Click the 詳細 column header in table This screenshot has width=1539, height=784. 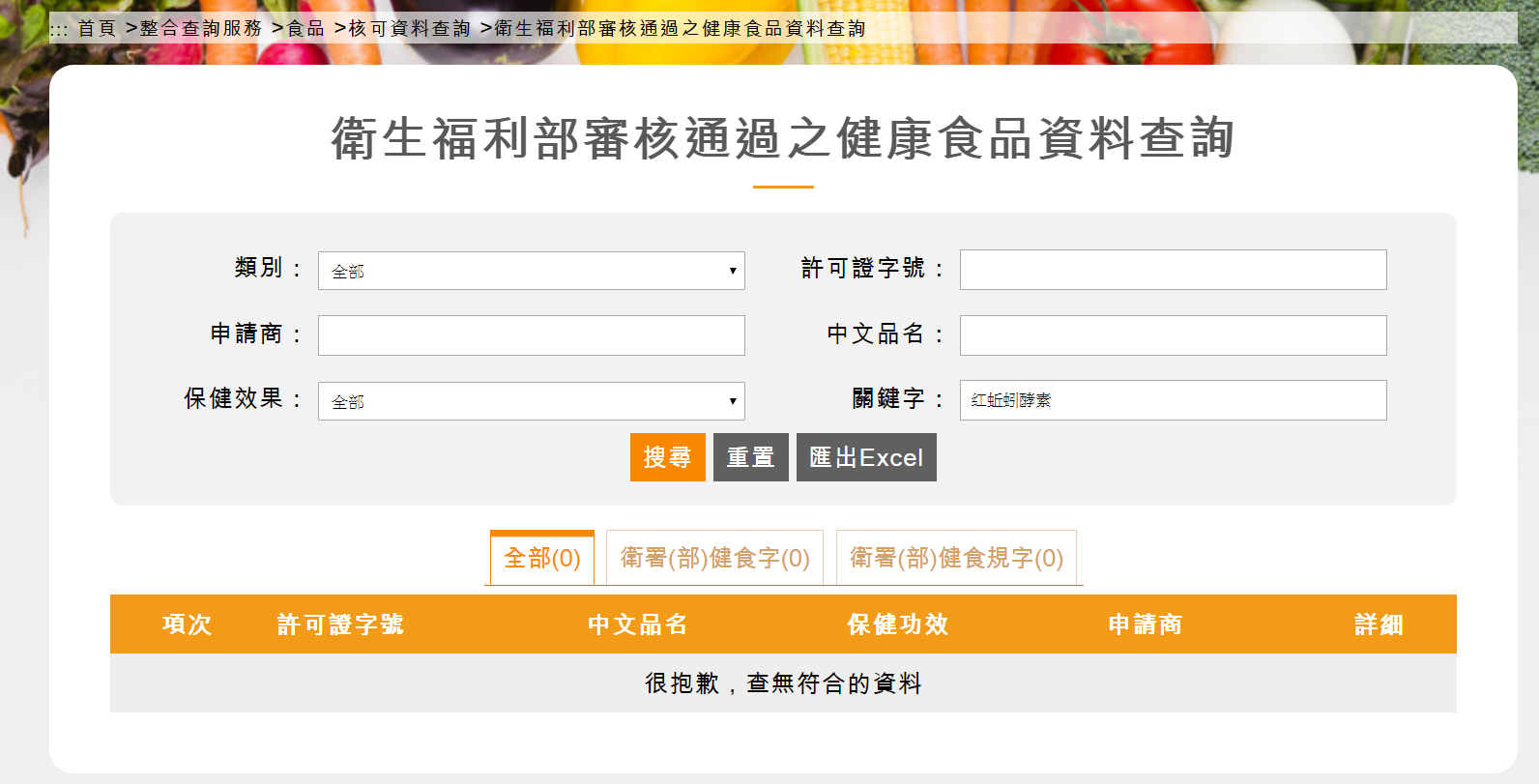click(1378, 624)
